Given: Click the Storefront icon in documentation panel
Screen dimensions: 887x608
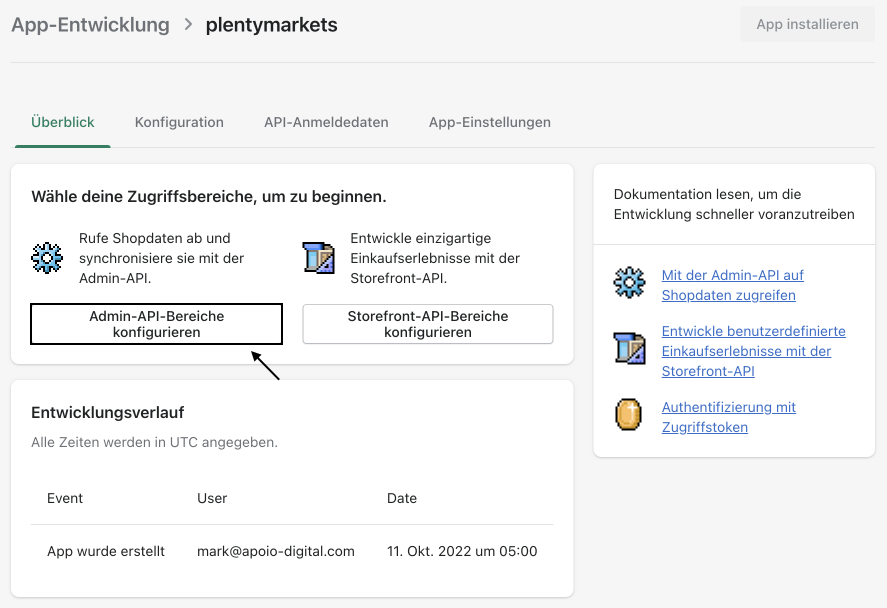Looking at the screenshot, I should pos(629,348).
